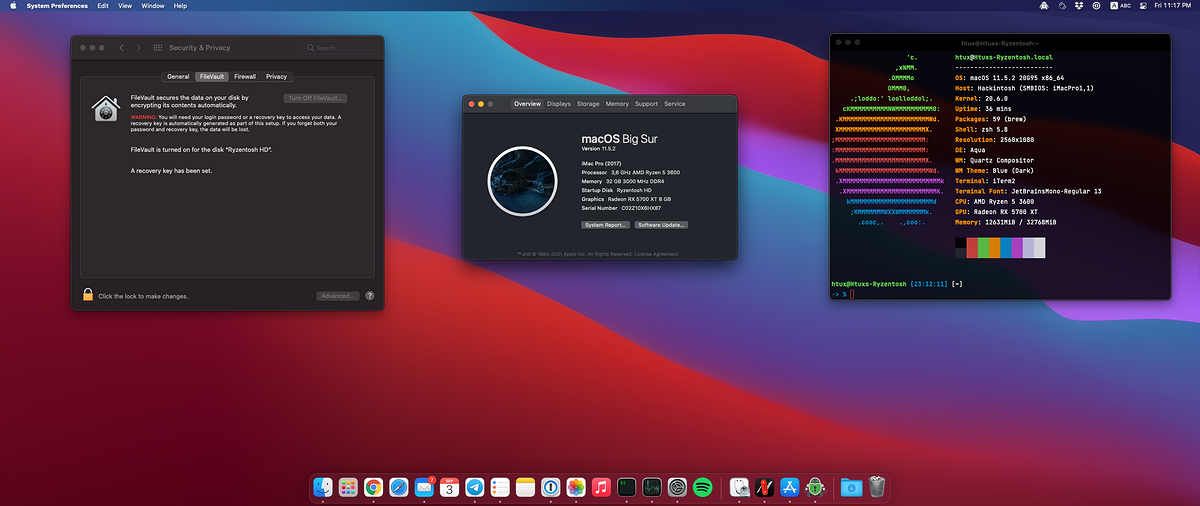Image resolution: width=1200 pixels, height=506 pixels.
Task: Click Turn Off FileVault button
Action: pyautogui.click(x=315, y=98)
